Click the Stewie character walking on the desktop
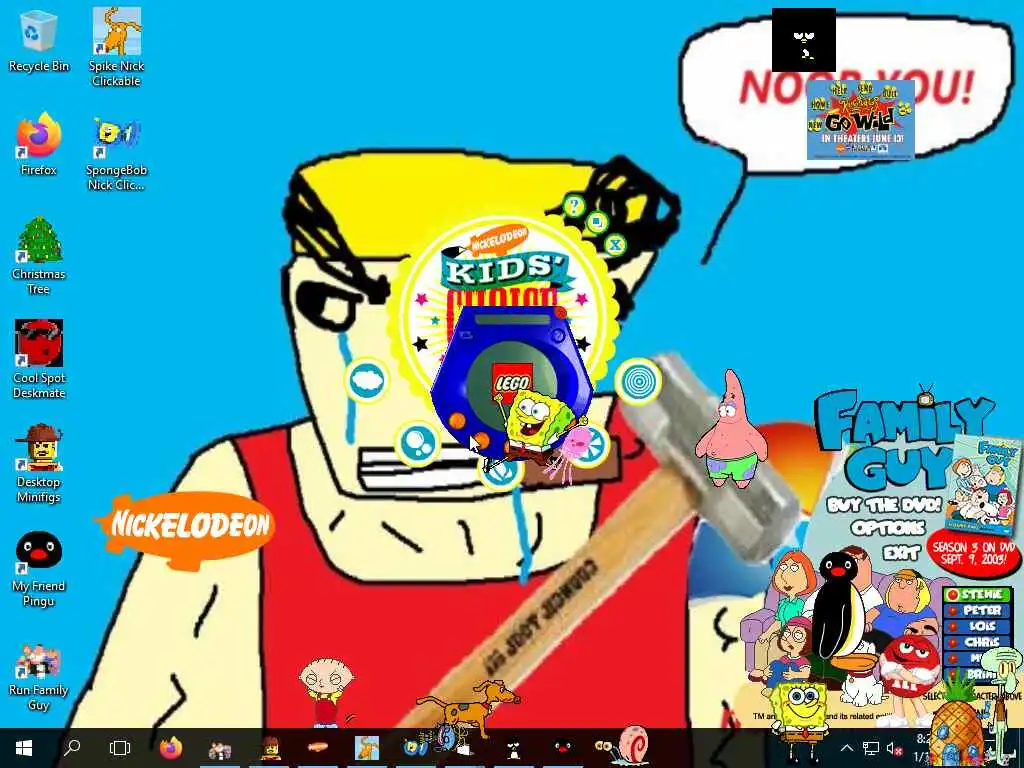The height and width of the screenshot is (768, 1024). click(x=327, y=691)
